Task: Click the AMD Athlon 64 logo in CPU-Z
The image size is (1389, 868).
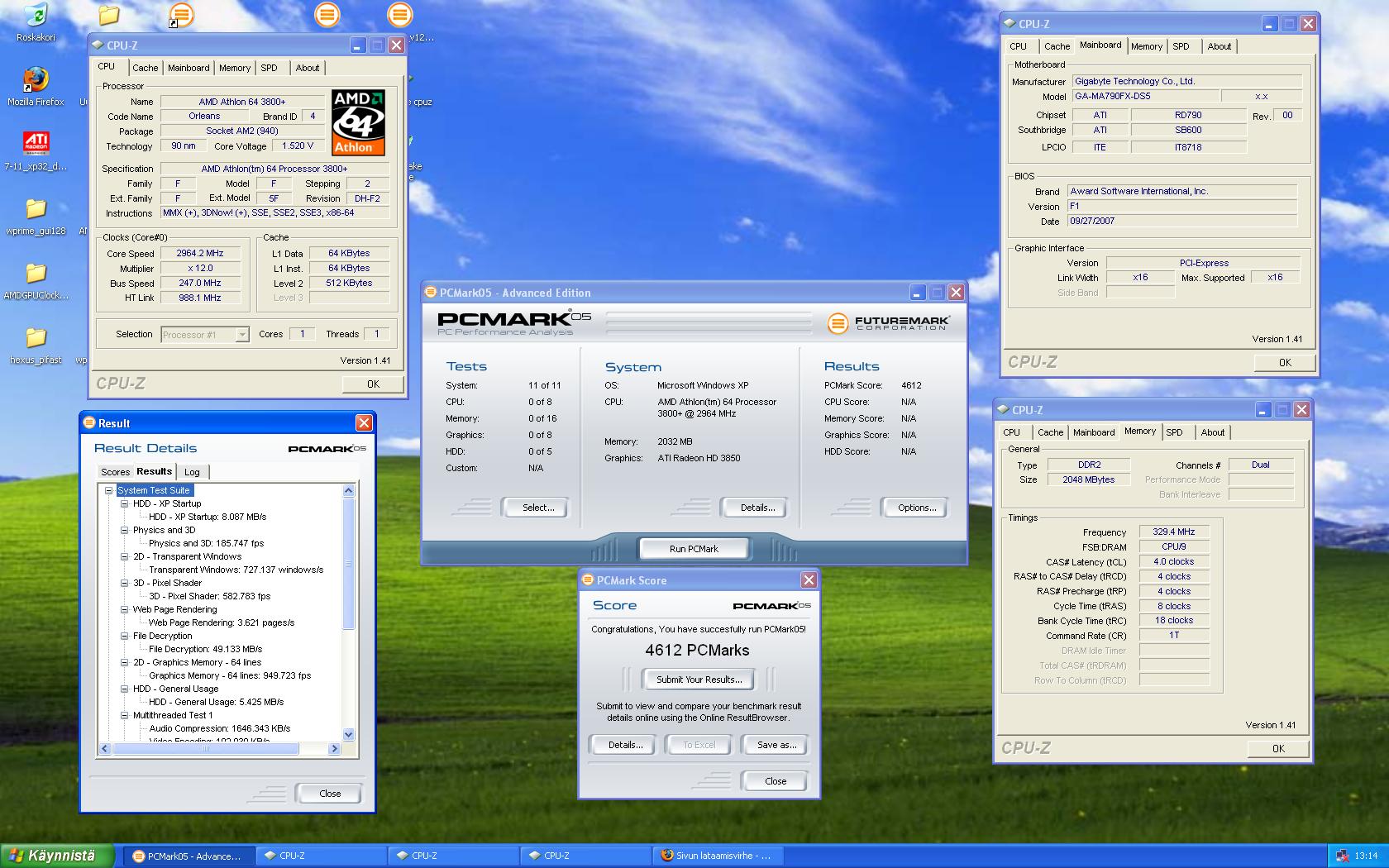Action: [359, 122]
